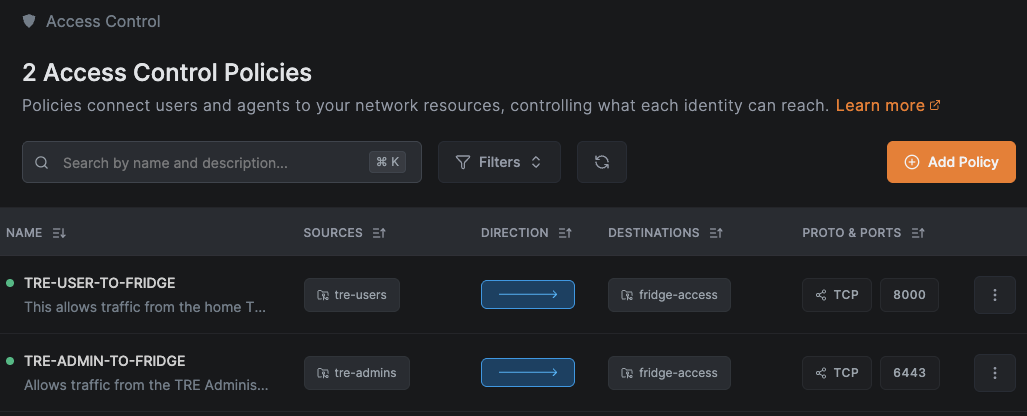Click description 'Allows traffic from the TRE Adminis...'
1027x416 pixels.
point(146,385)
